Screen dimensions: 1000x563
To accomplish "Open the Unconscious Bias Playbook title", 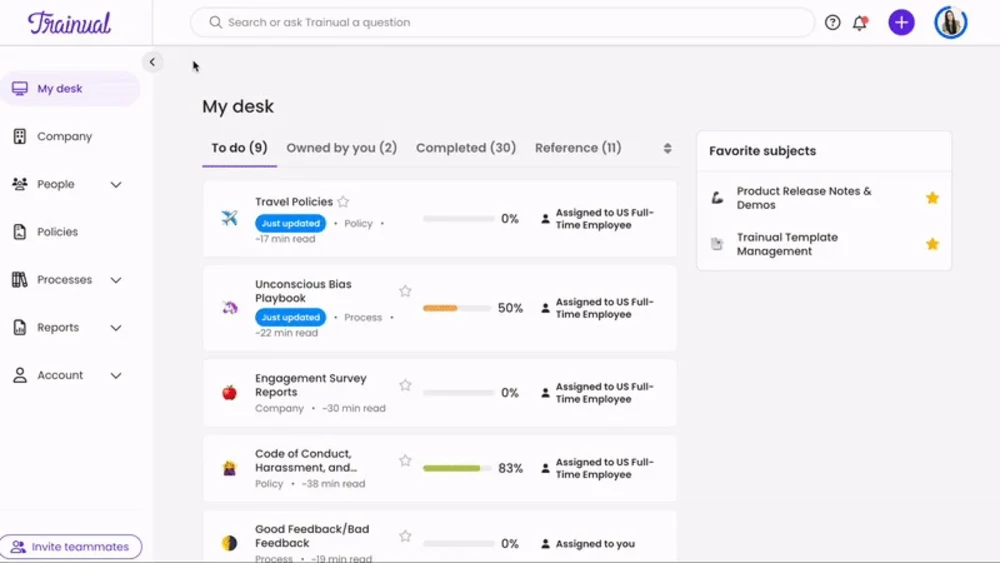I will pyautogui.click(x=304, y=291).
